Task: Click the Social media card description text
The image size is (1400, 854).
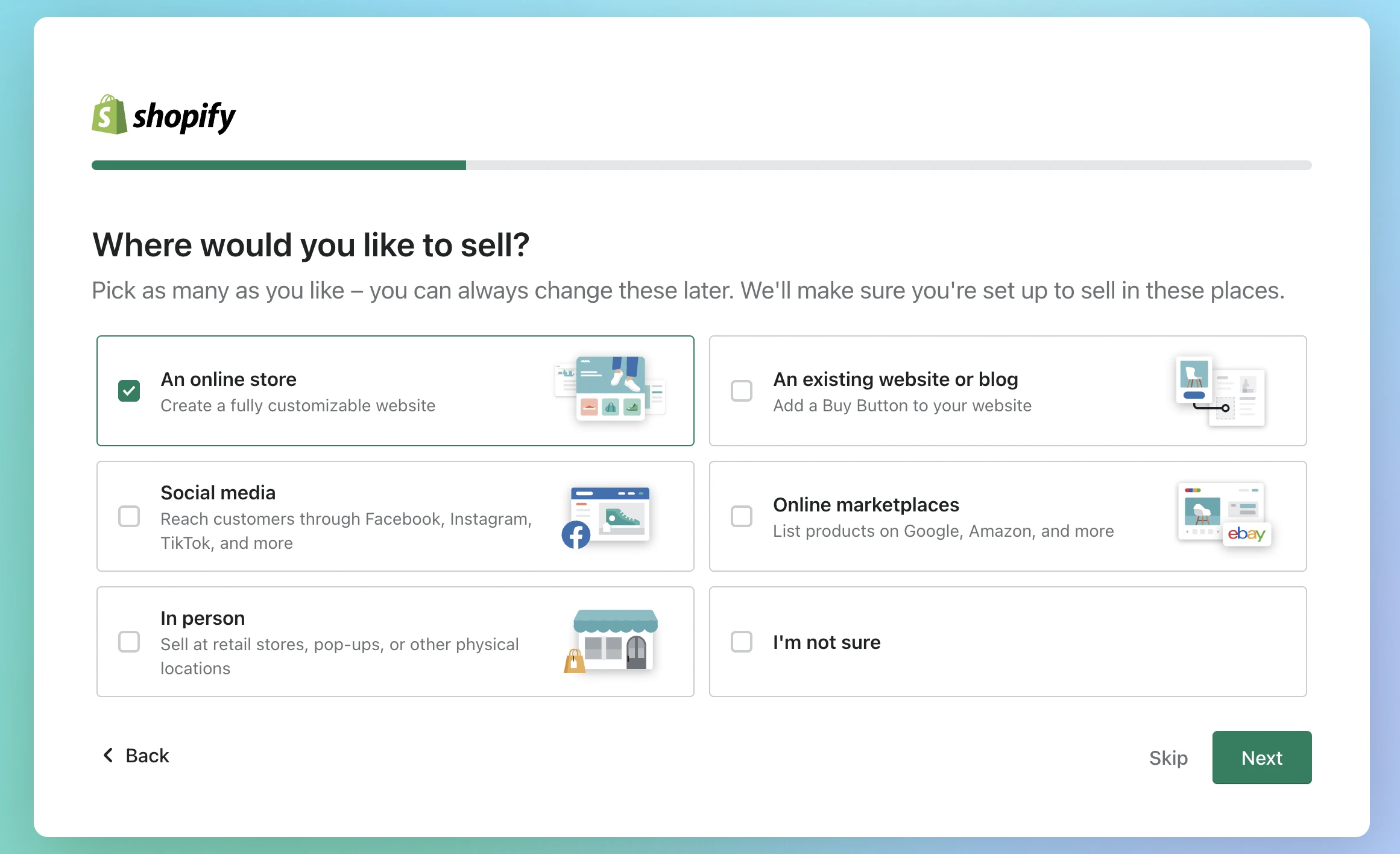Action: (346, 531)
